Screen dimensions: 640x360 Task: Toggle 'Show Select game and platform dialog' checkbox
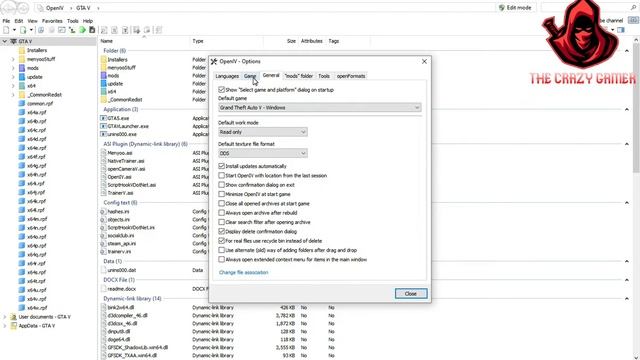pos(222,89)
